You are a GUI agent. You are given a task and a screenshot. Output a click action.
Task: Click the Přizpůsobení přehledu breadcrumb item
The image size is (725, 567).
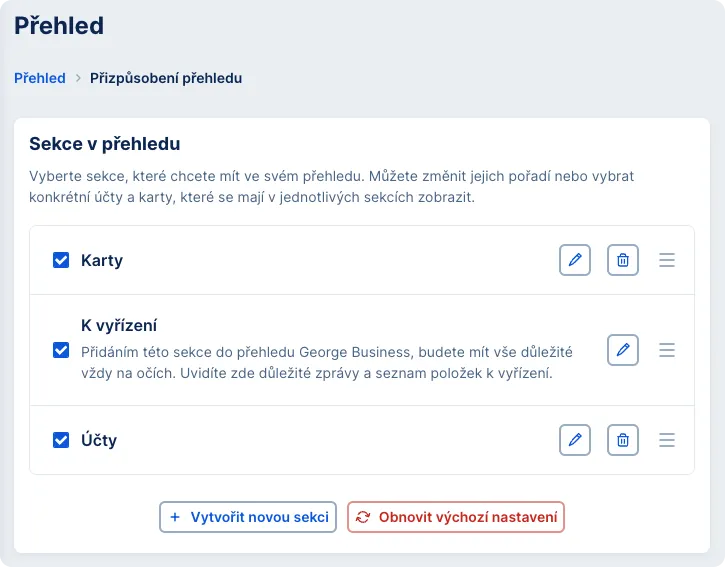pyautogui.click(x=166, y=78)
